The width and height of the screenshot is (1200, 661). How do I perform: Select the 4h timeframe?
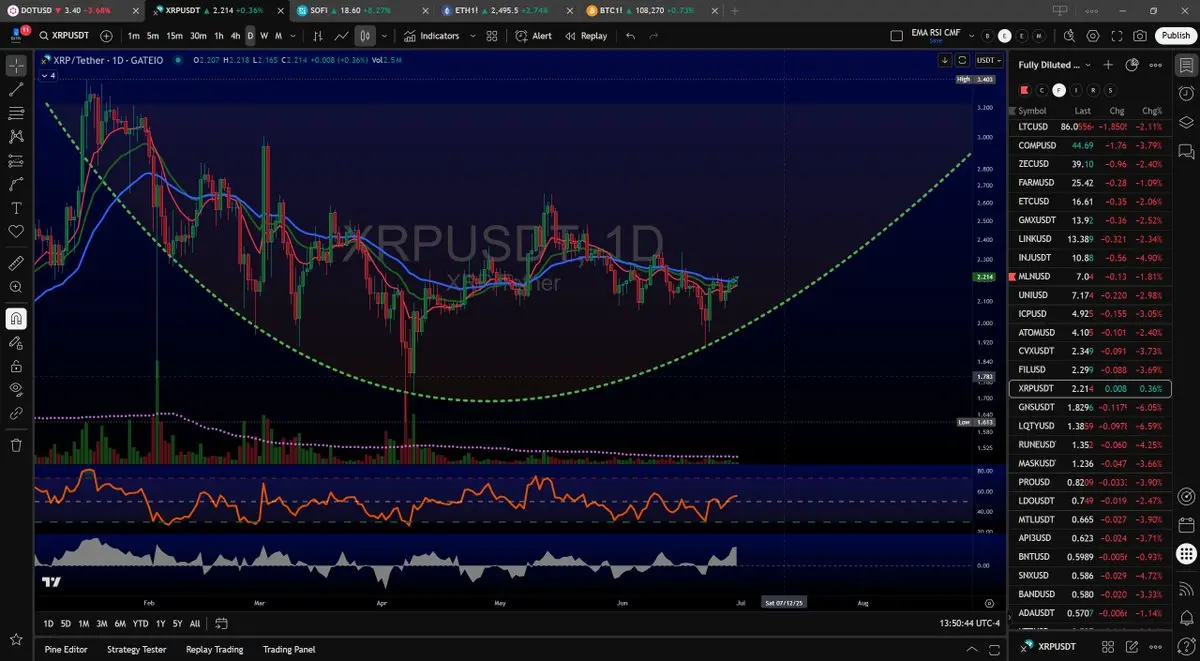[235, 36]
